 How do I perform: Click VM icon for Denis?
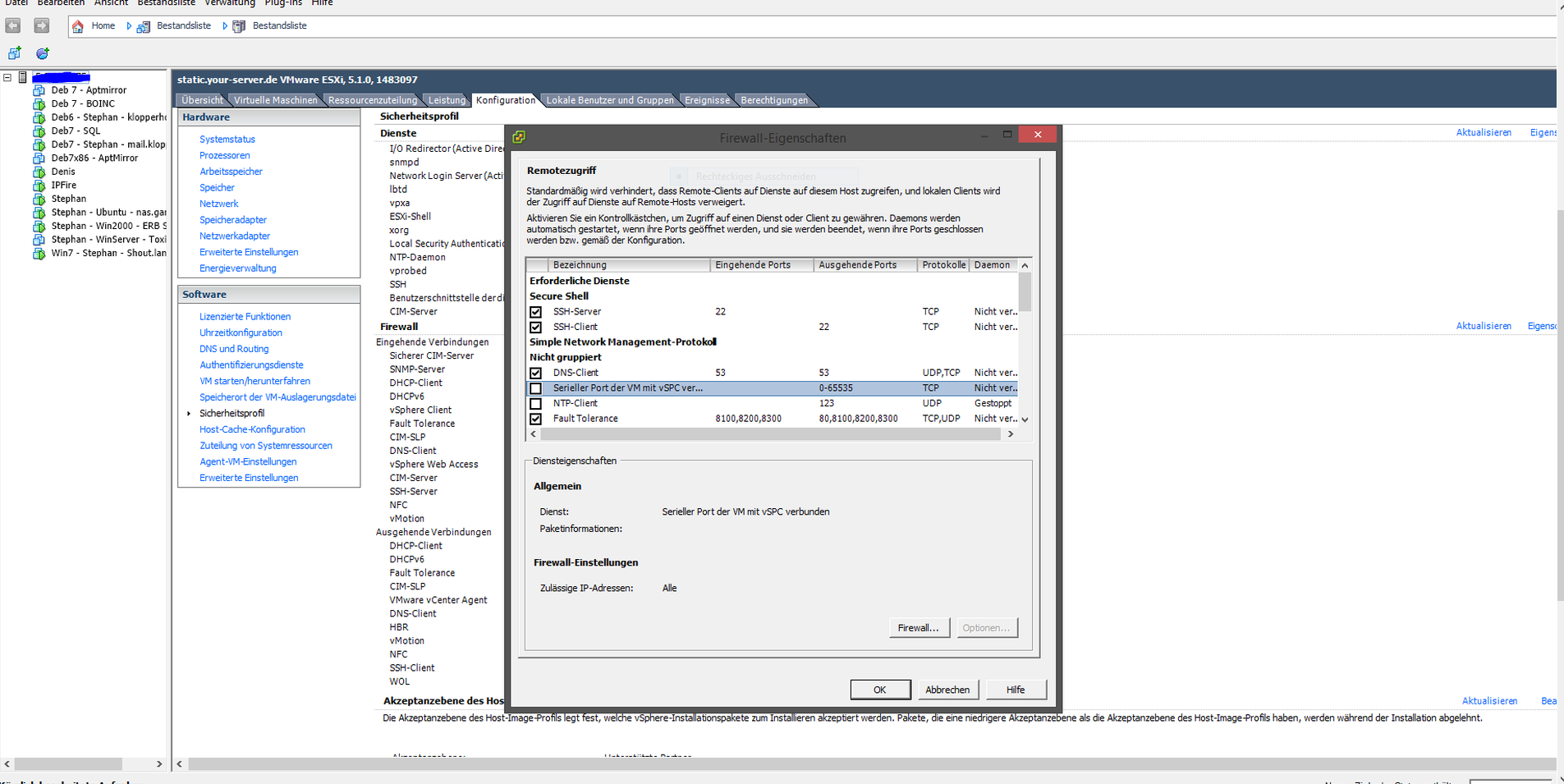coord(39,172)
